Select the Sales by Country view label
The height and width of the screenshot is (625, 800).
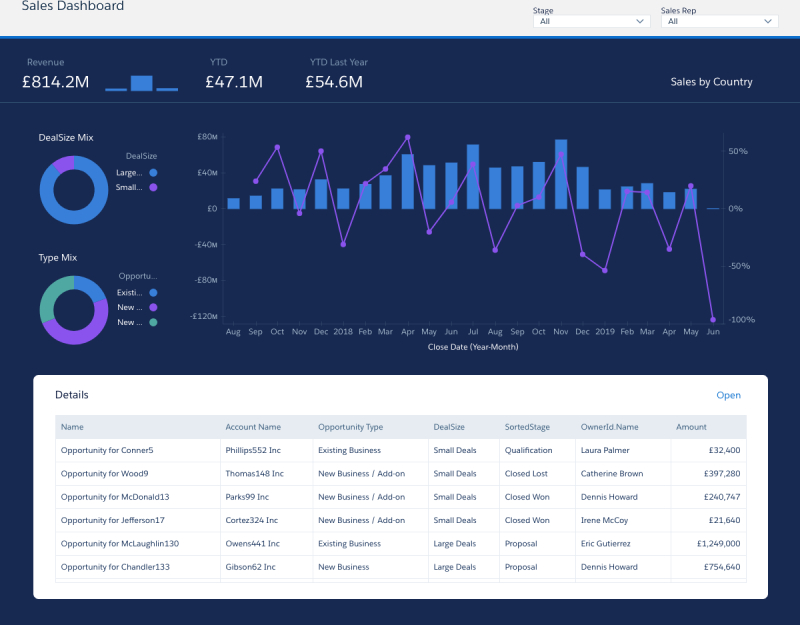tap(711, 82)
